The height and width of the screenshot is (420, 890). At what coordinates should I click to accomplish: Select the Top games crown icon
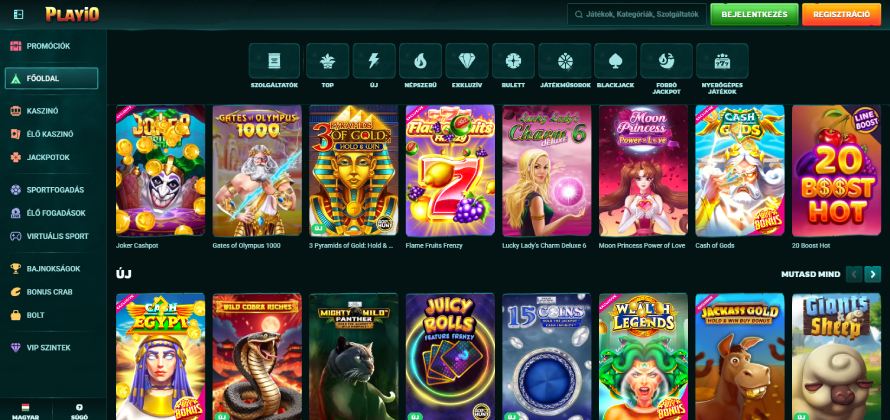(x=327, y=62)
